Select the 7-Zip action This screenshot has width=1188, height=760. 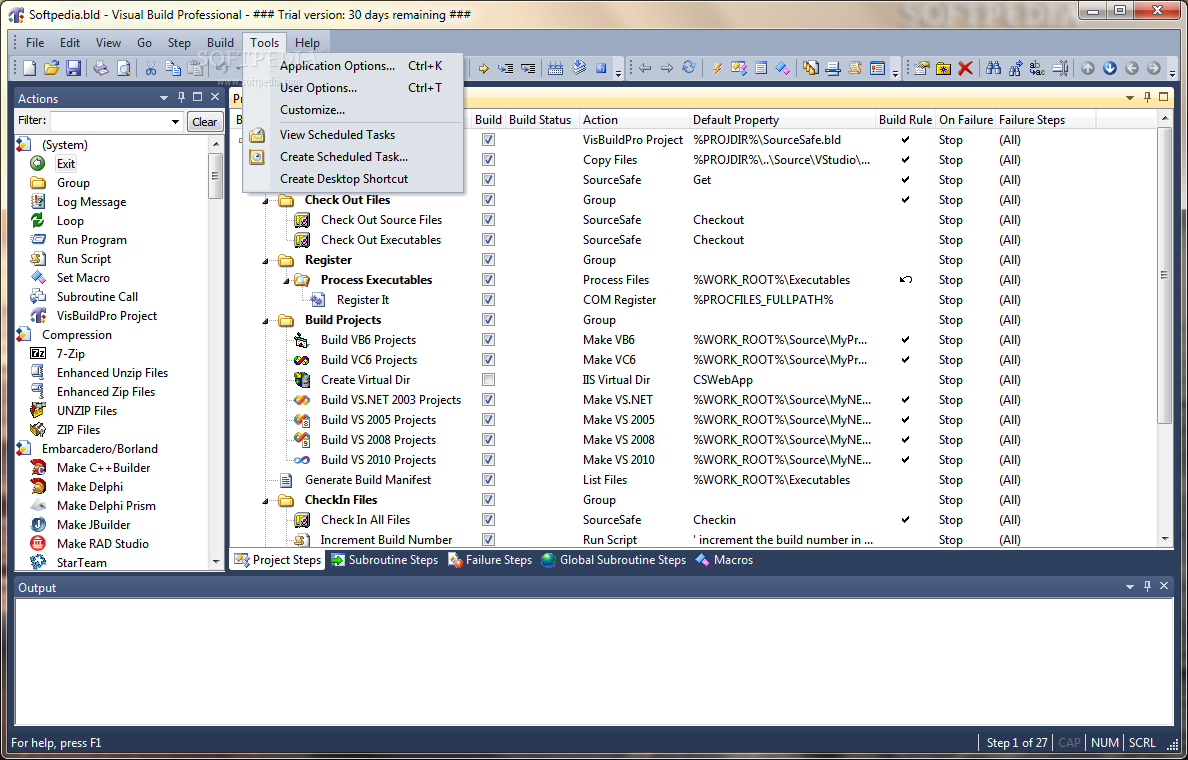70,354
